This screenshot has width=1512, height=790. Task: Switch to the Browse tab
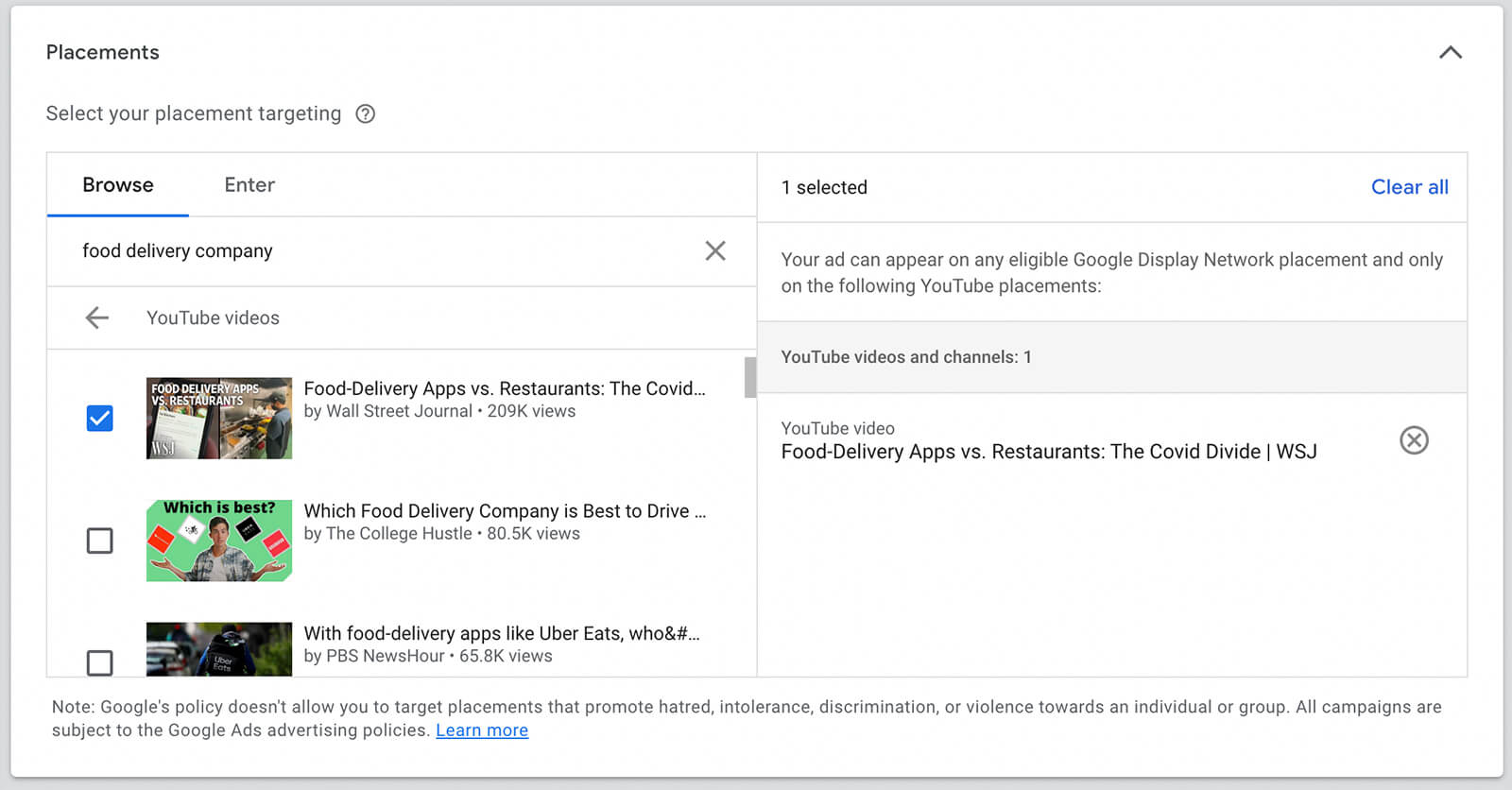click(x=117, y=185)
